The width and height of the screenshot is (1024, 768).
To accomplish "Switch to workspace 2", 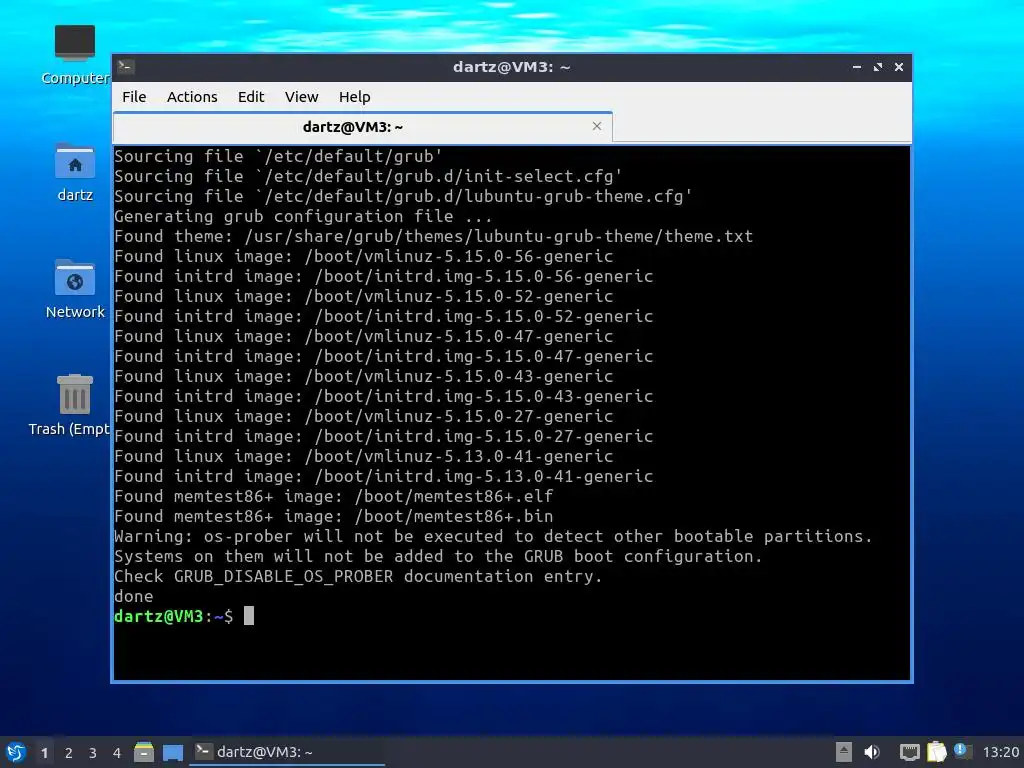I will (69, 753).
